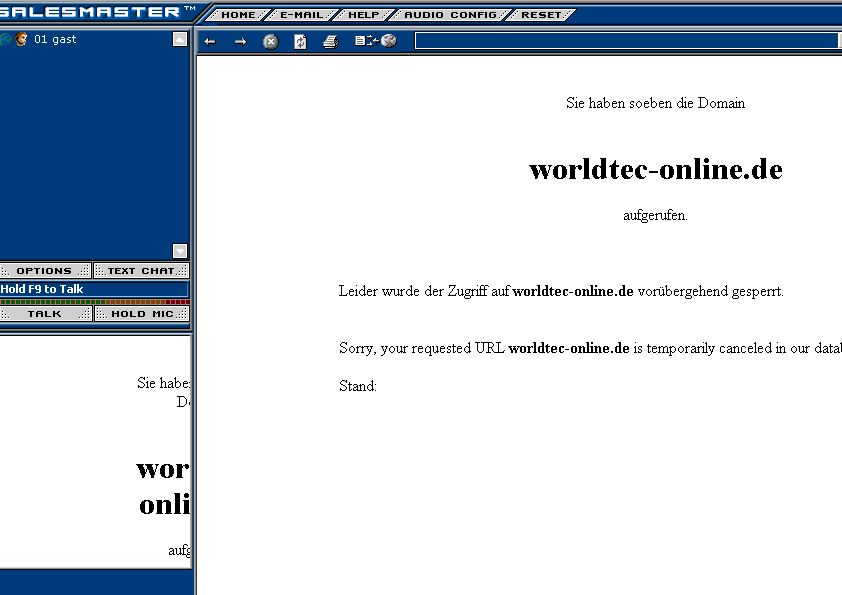Image resolution: width=842 pixels, height=595 pixels.
Task: Toggle HOLD MIC
Action: click(142, 314)
